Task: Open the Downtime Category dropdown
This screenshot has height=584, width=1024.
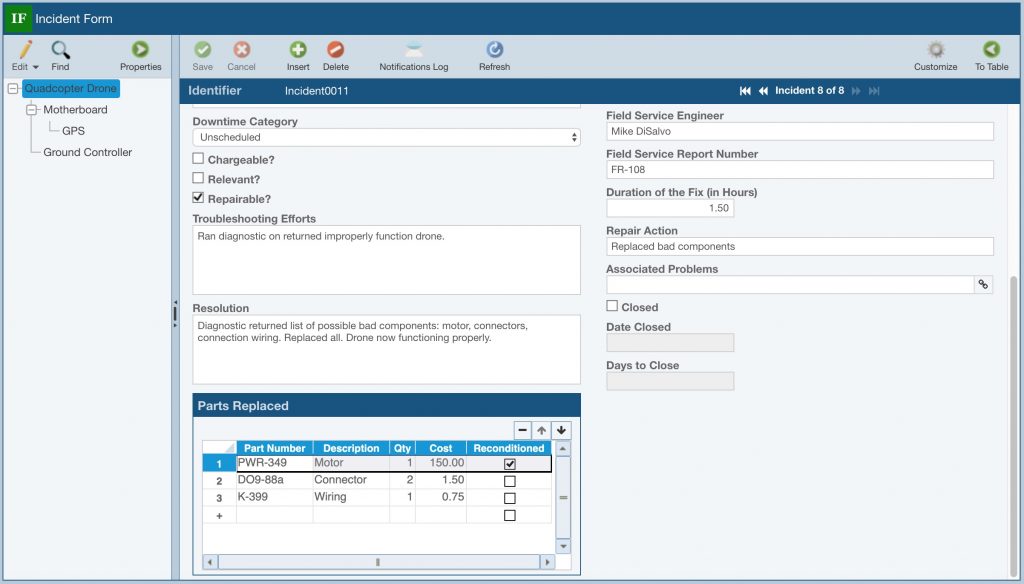Action: click(386, 137)
